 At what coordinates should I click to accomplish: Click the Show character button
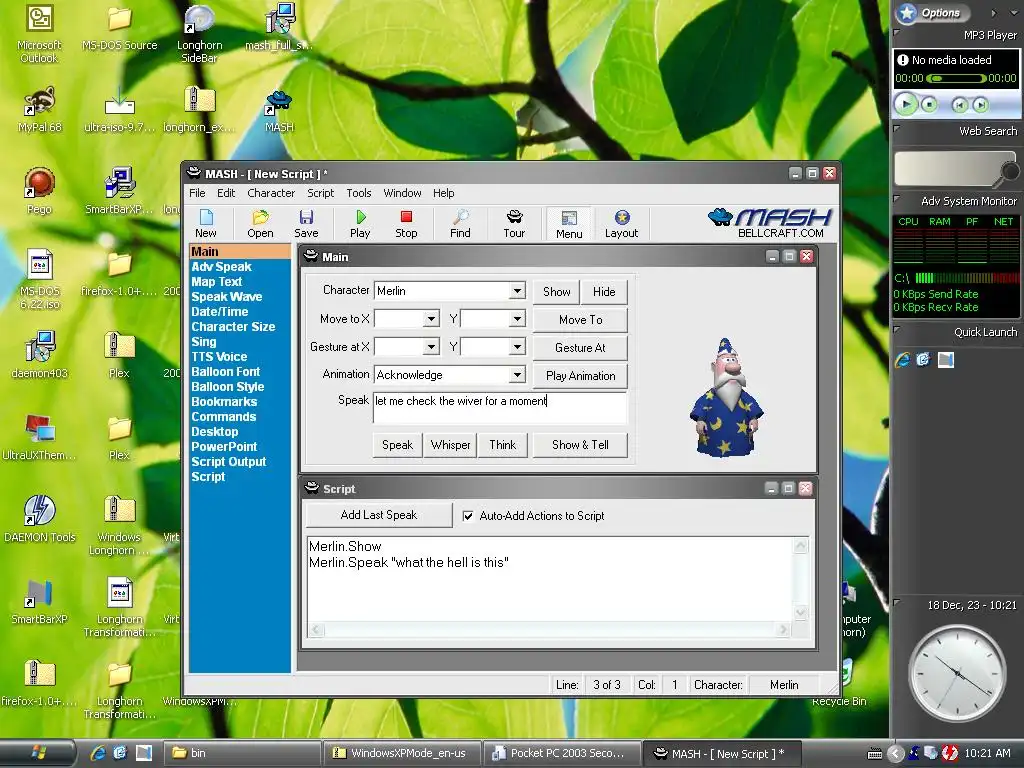point(556,292)
